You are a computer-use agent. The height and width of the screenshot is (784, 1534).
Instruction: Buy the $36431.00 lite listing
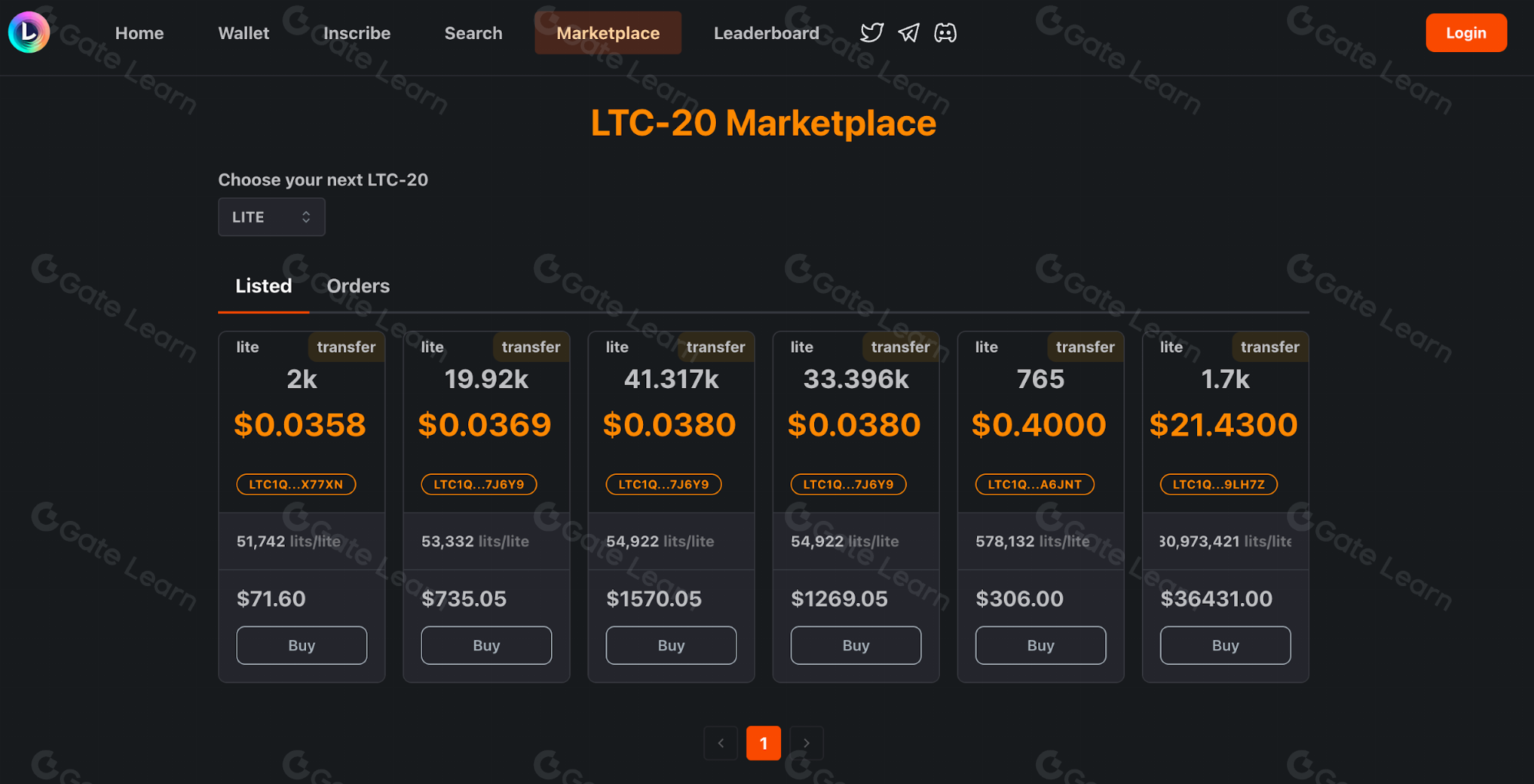click(1225, 645)
